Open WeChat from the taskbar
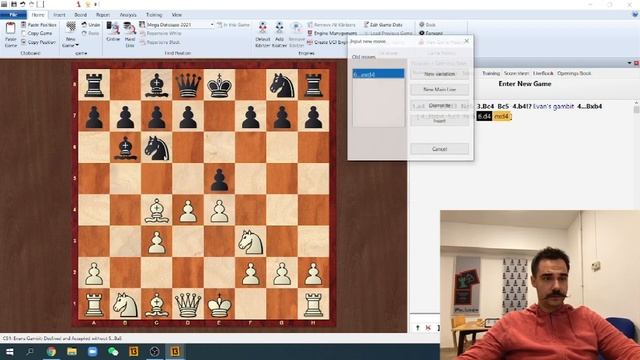640x360 pixels. (113, 351)
